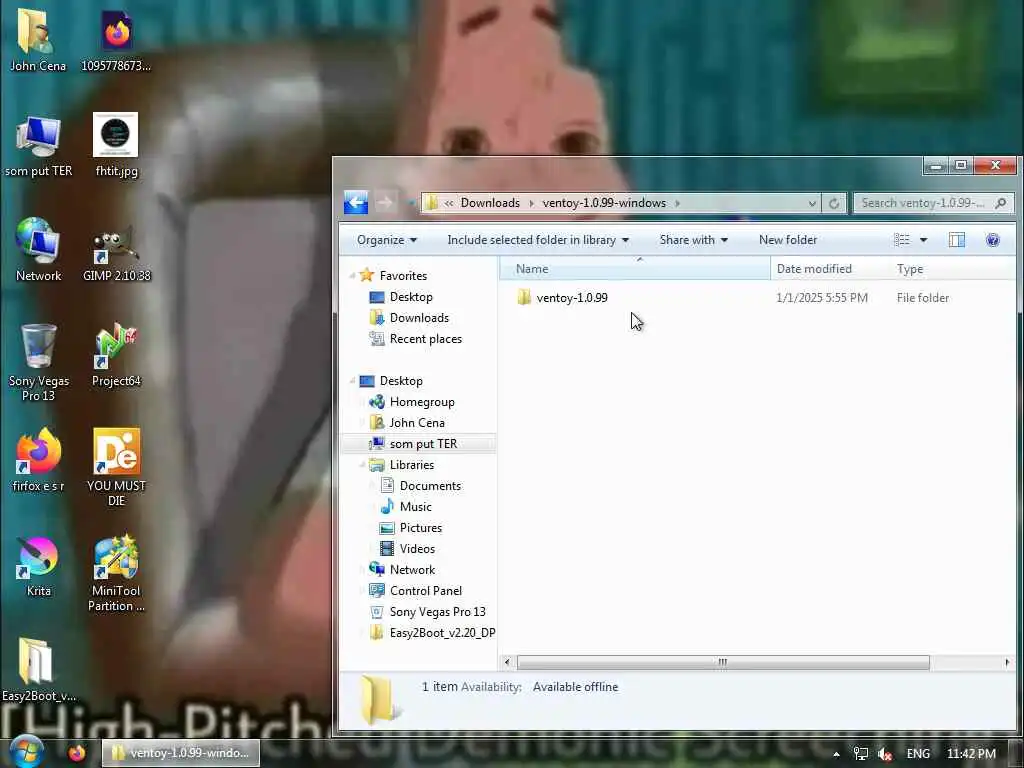The image size is (1024, 768).
Task: Select Homegroup in navigation tree
Action: coord(421,402)
